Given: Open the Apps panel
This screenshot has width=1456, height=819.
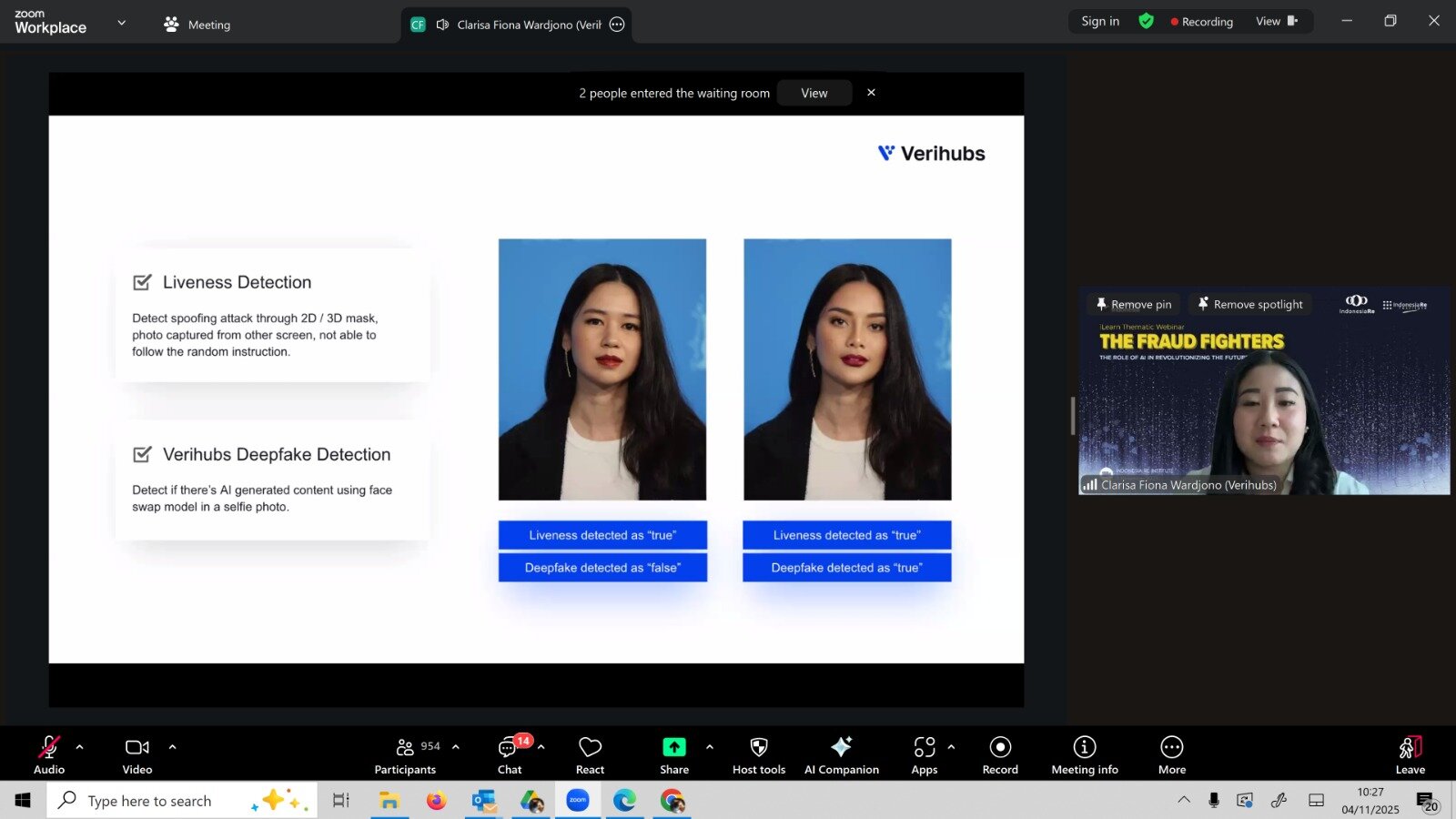Looking at the screenshot, I should [x=924, y=753].
